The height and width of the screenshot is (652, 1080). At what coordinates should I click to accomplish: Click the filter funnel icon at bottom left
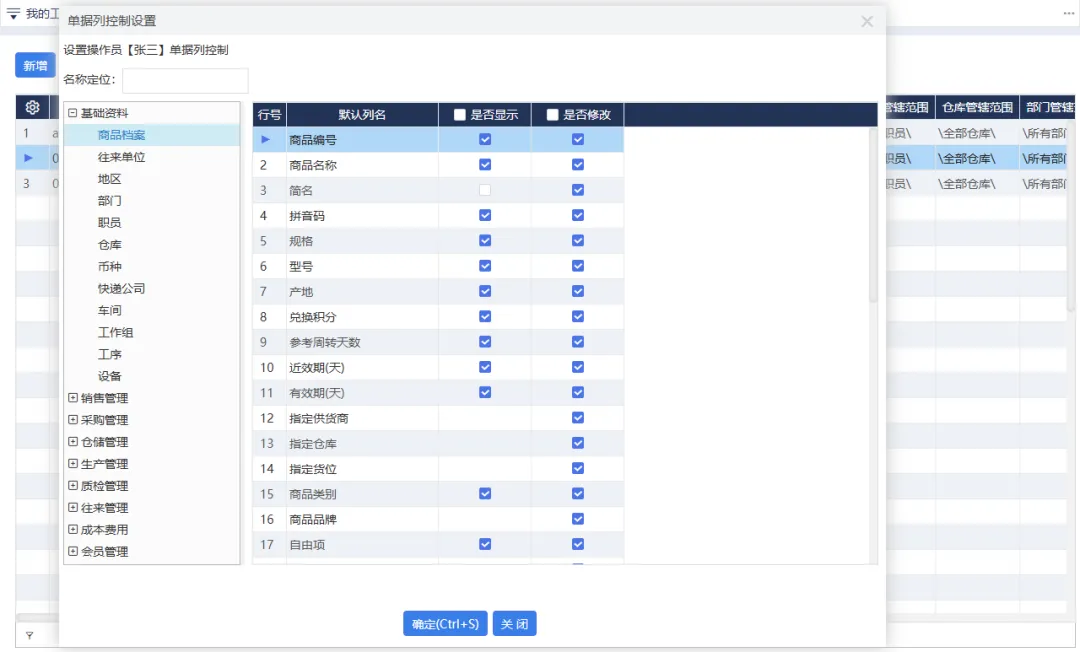tap(29, 635)
